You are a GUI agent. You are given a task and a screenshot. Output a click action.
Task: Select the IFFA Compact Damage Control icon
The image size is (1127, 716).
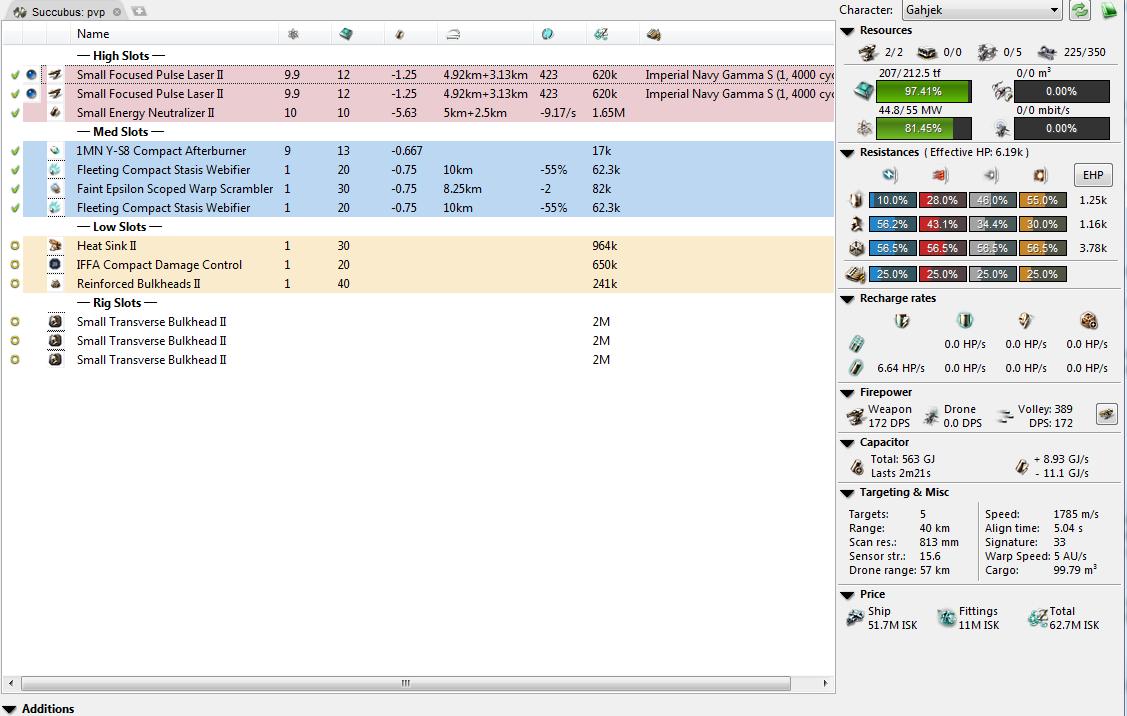[x=55, y=265]
